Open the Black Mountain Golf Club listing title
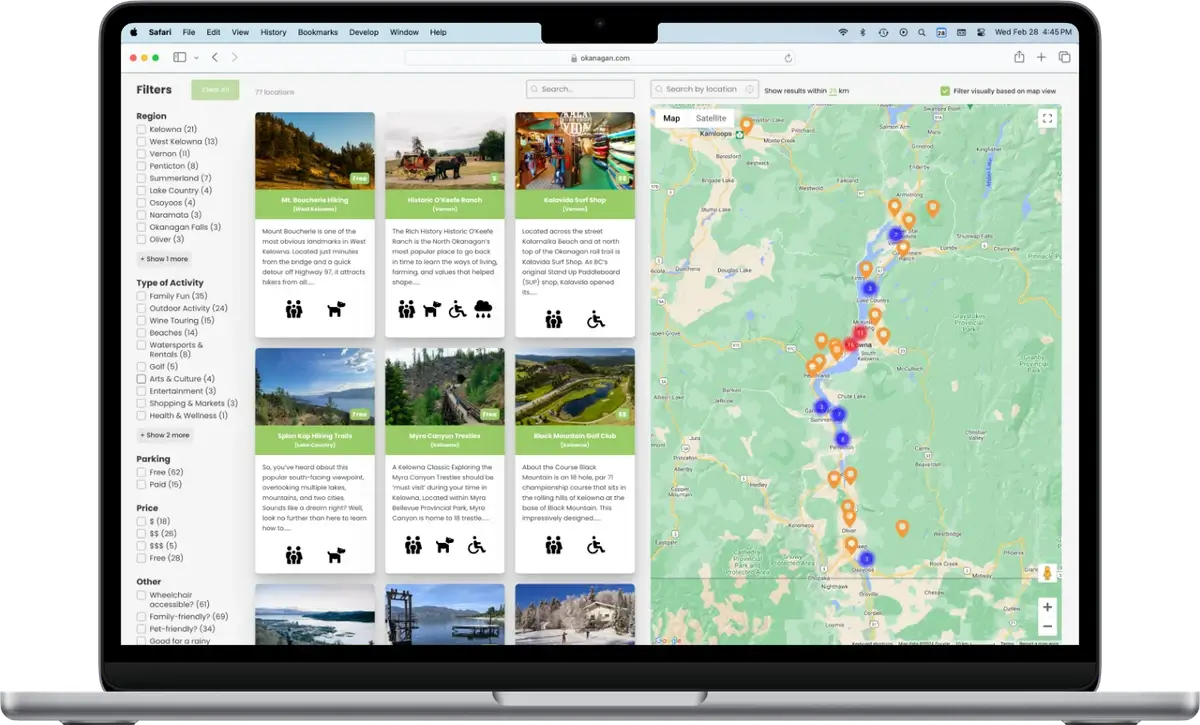The height and width of the screenshot is (725, 1200). [x=574, y=436]
